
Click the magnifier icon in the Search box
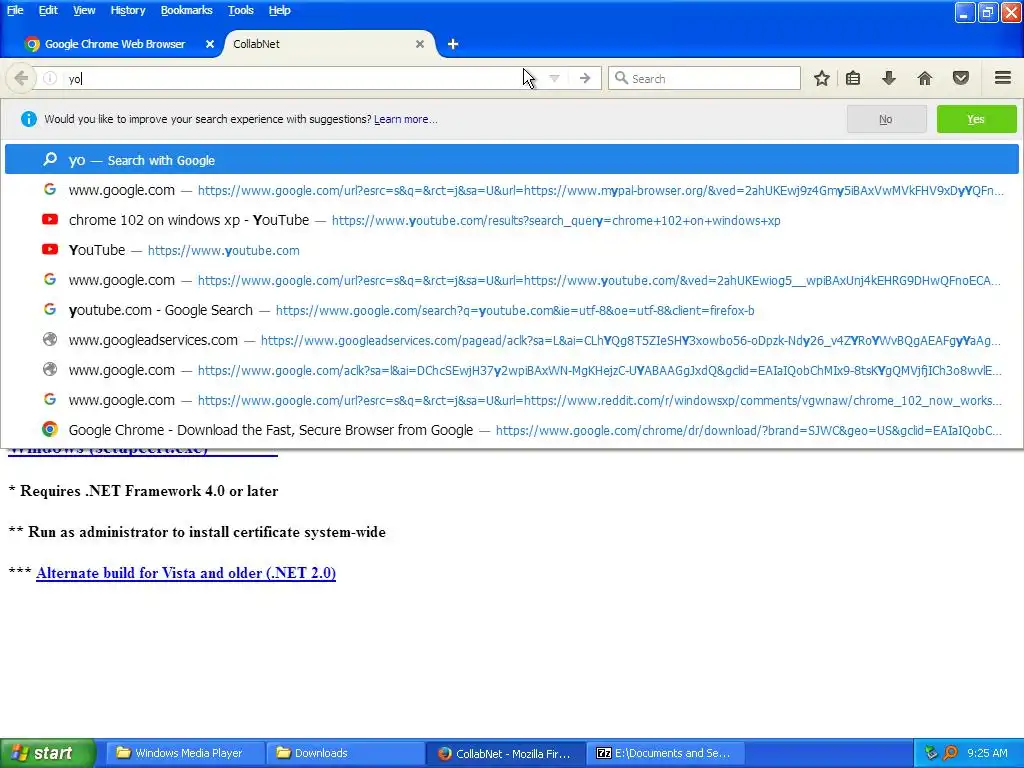pos(621,78)
